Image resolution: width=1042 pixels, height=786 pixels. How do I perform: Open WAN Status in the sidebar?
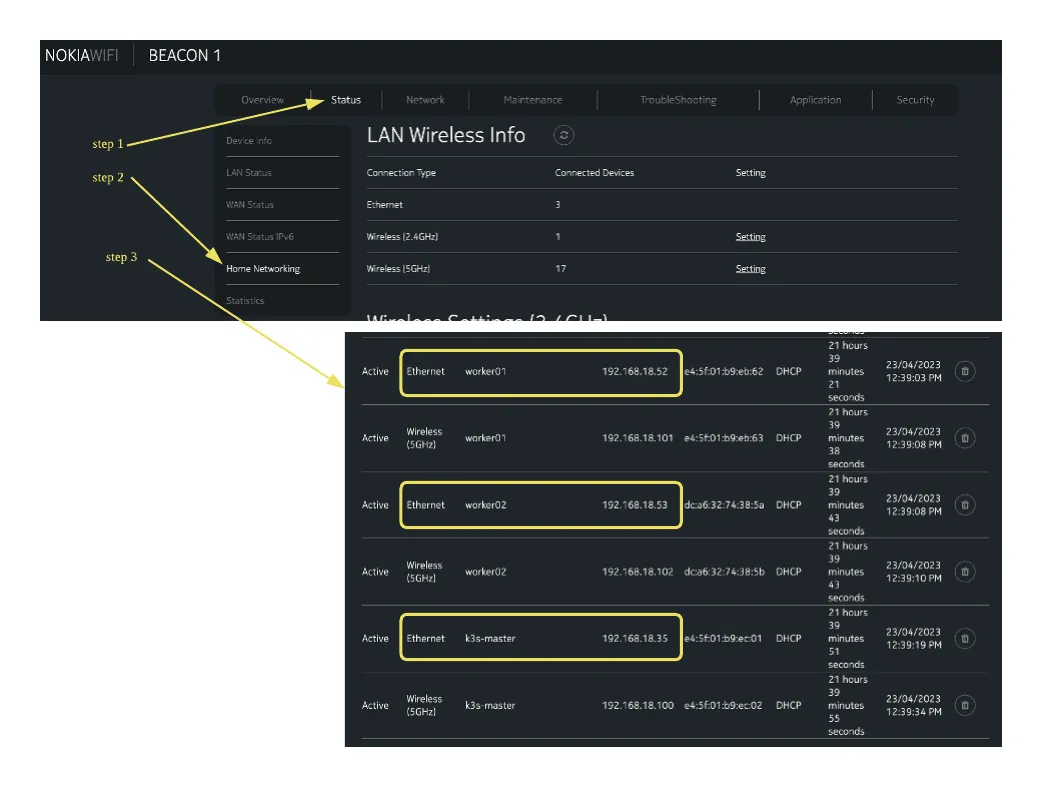point(250,205)
